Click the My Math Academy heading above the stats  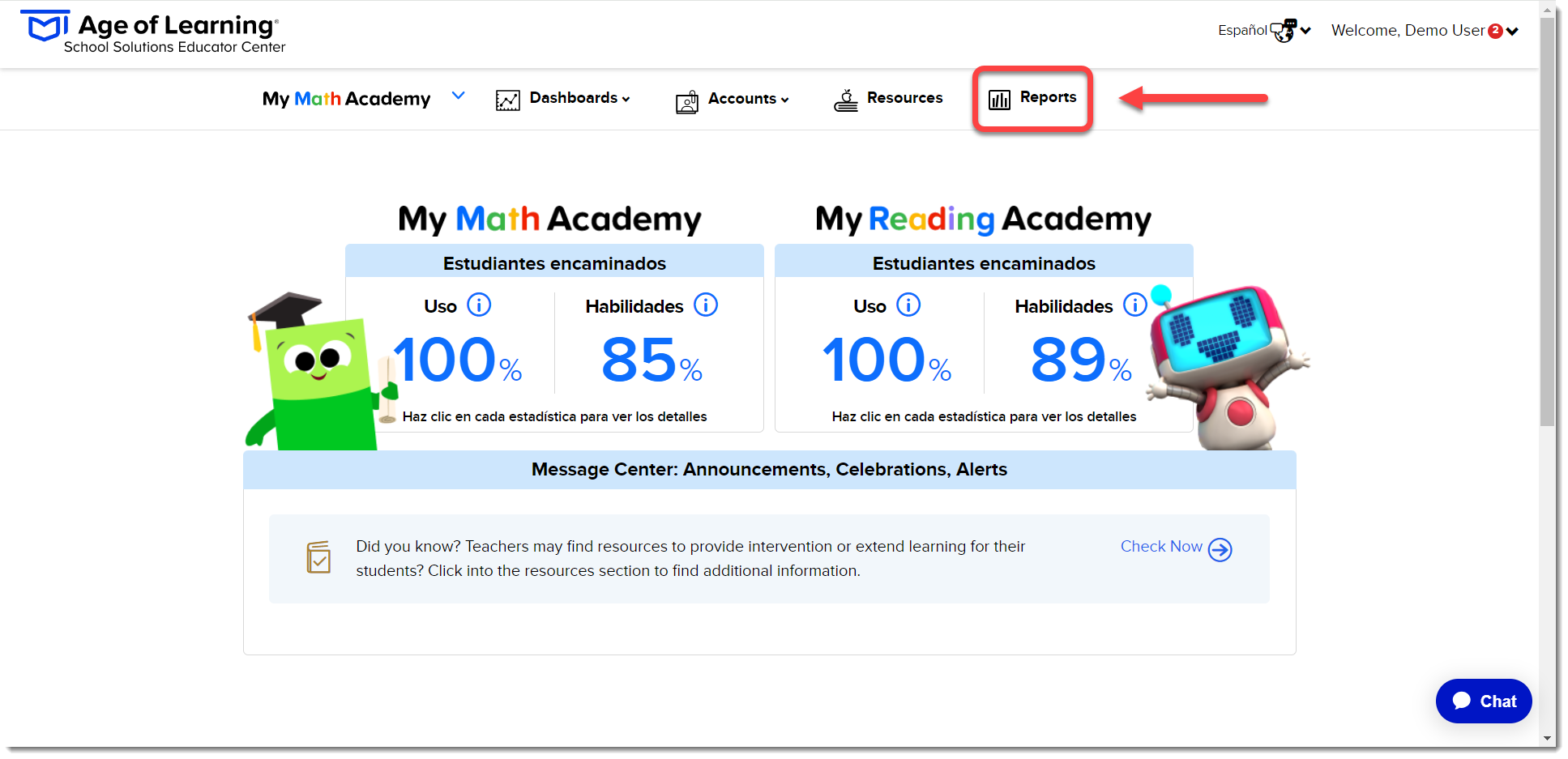[x=549, y=219]
